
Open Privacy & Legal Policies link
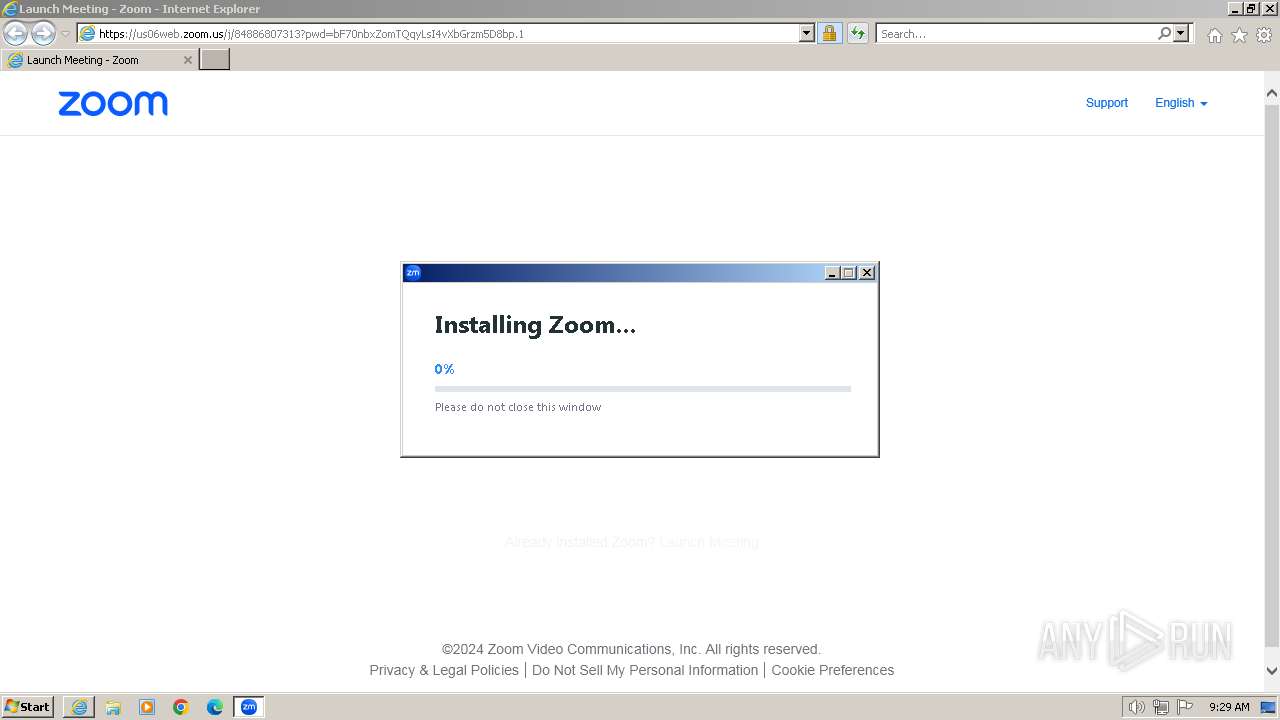click(x=444, y=670)
